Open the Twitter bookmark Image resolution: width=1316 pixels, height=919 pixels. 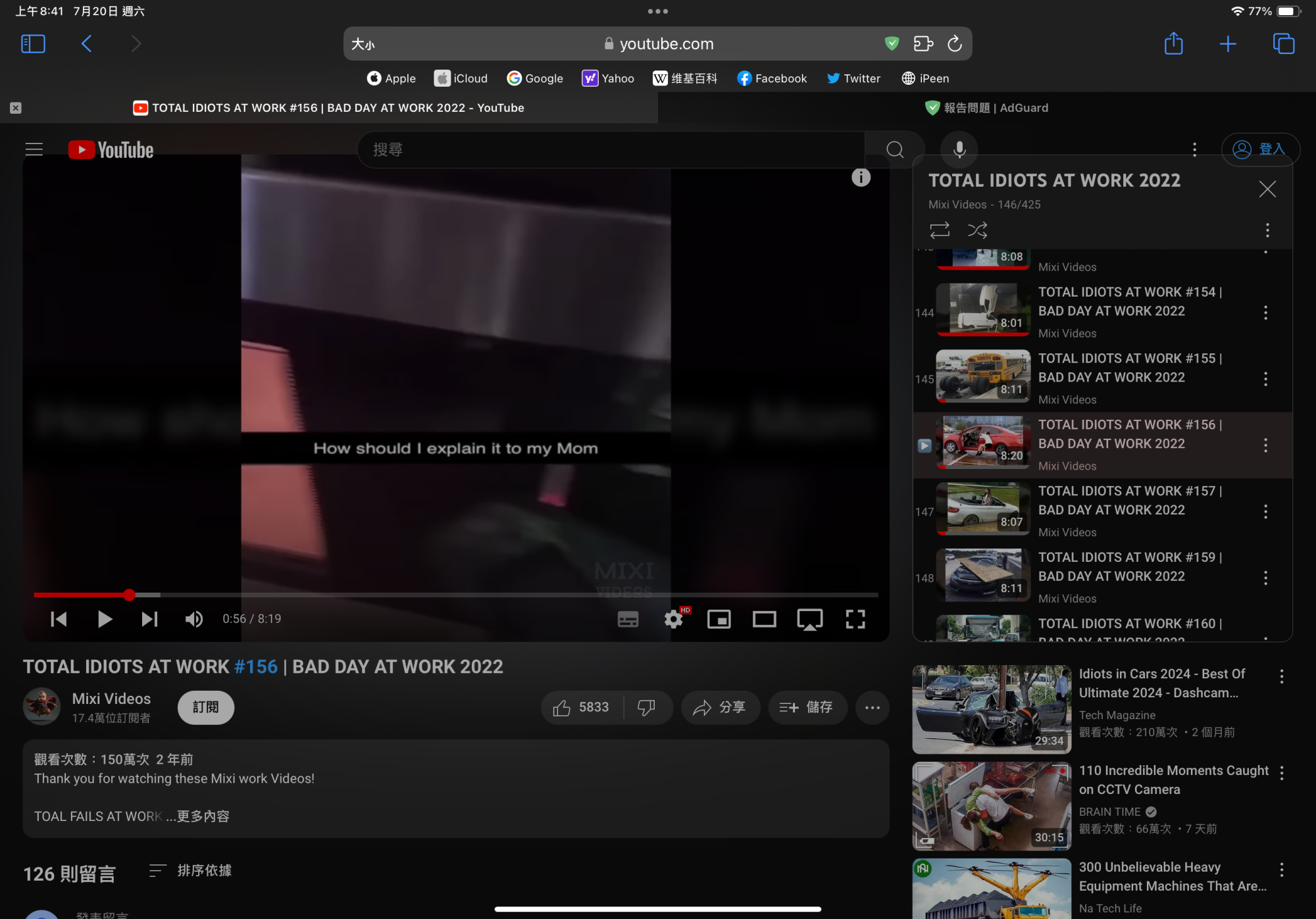point(853,78)
